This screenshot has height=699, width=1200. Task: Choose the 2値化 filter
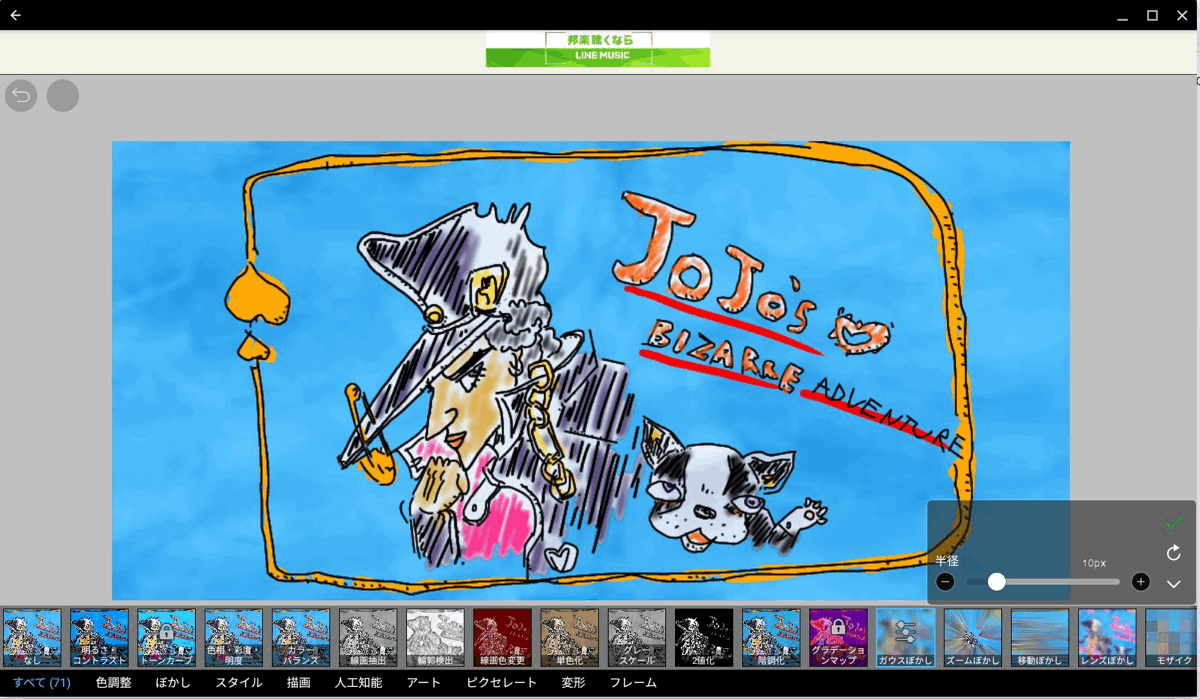pyautogui.click(x=703, y=638)
